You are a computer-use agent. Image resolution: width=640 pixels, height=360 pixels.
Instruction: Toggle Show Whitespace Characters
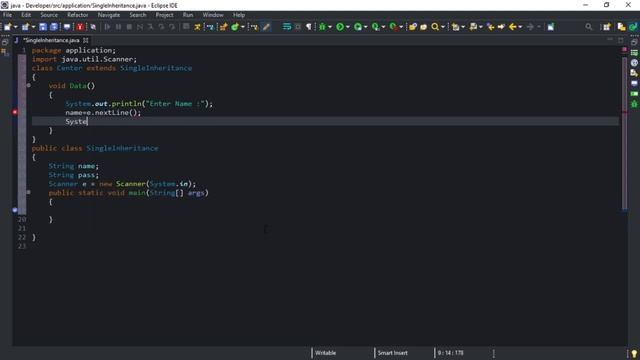[309, 27]
